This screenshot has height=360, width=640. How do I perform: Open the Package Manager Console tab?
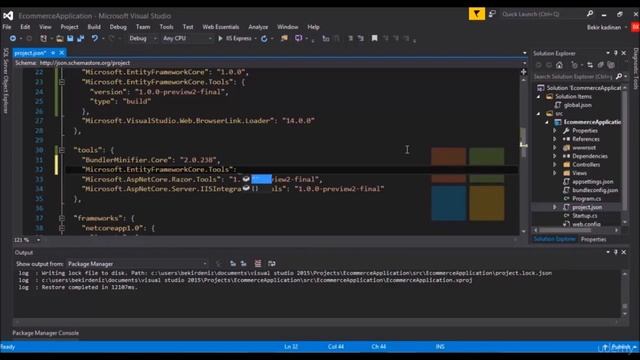pos(46,333)
